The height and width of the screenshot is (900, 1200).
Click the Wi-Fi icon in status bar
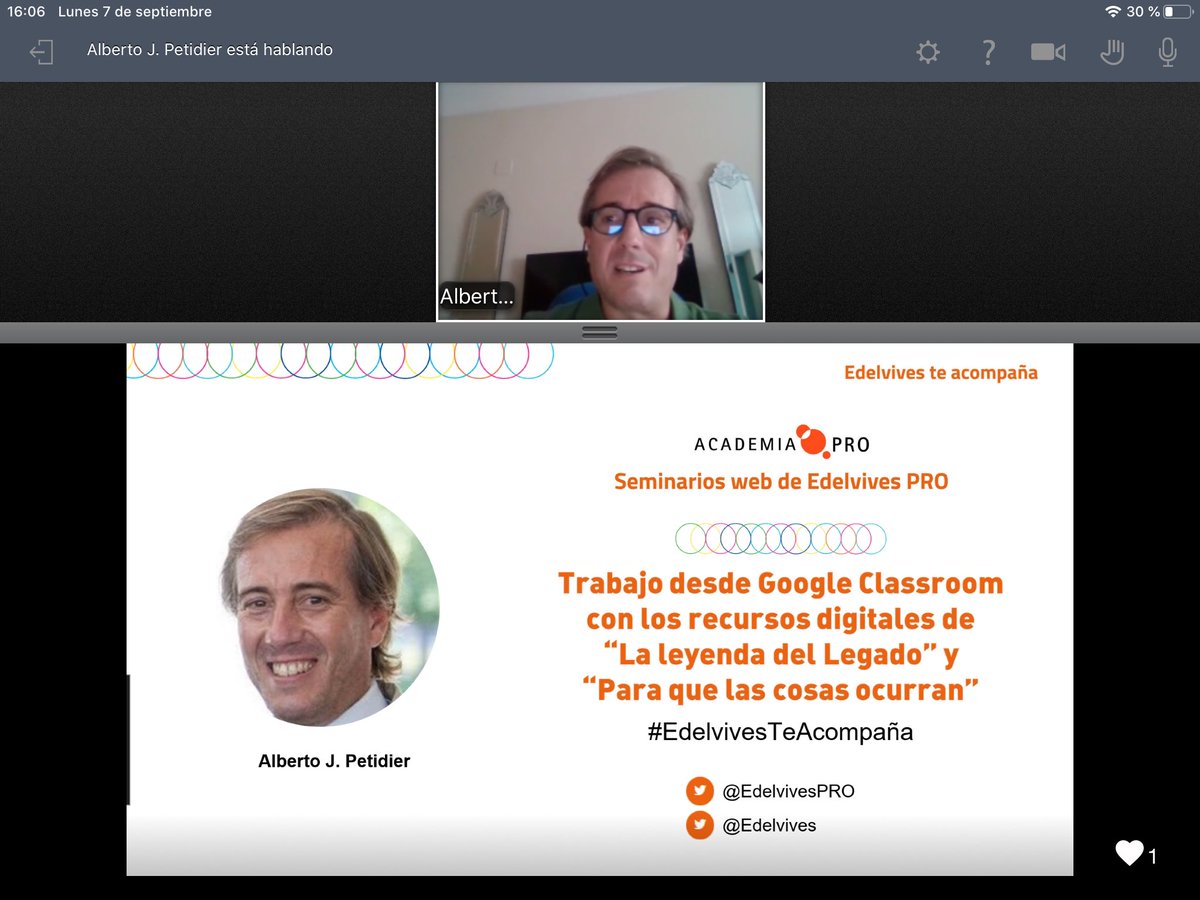point(1113,12)
